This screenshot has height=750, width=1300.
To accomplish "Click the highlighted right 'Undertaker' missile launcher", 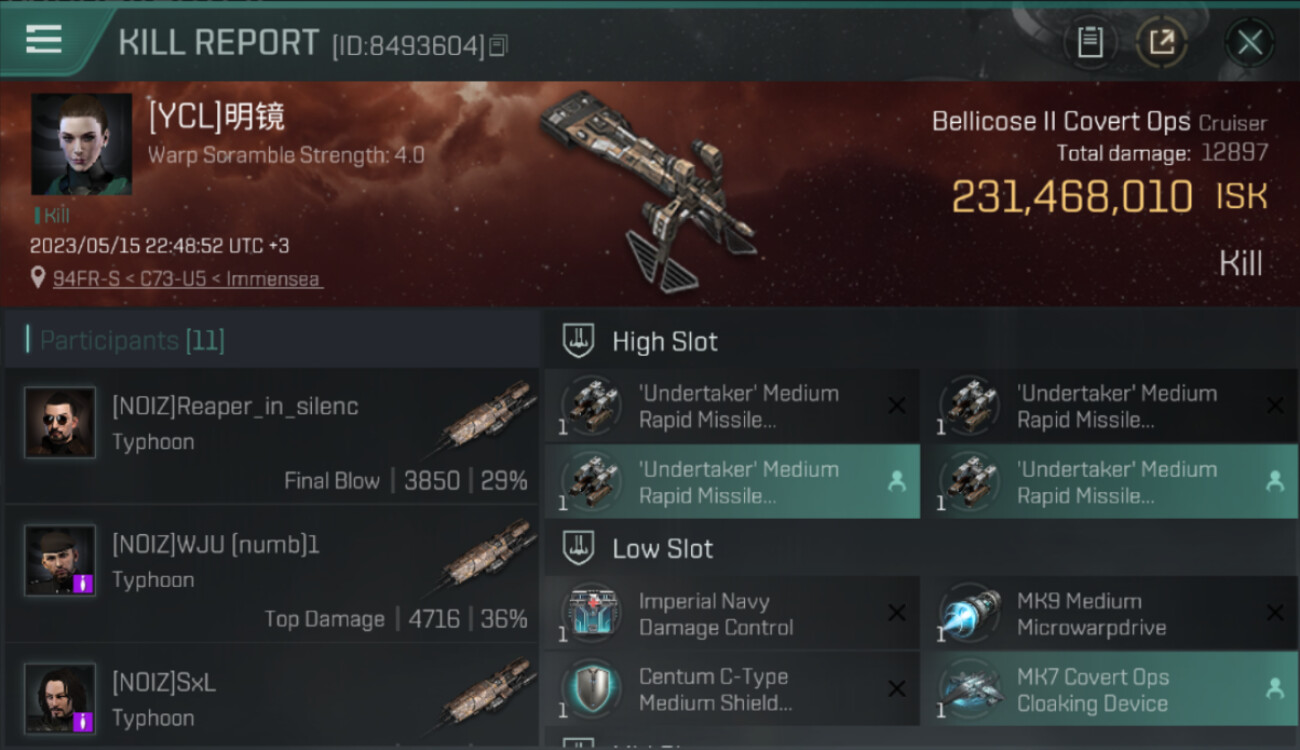I will pyautogui.click(x=1109, y=482).
